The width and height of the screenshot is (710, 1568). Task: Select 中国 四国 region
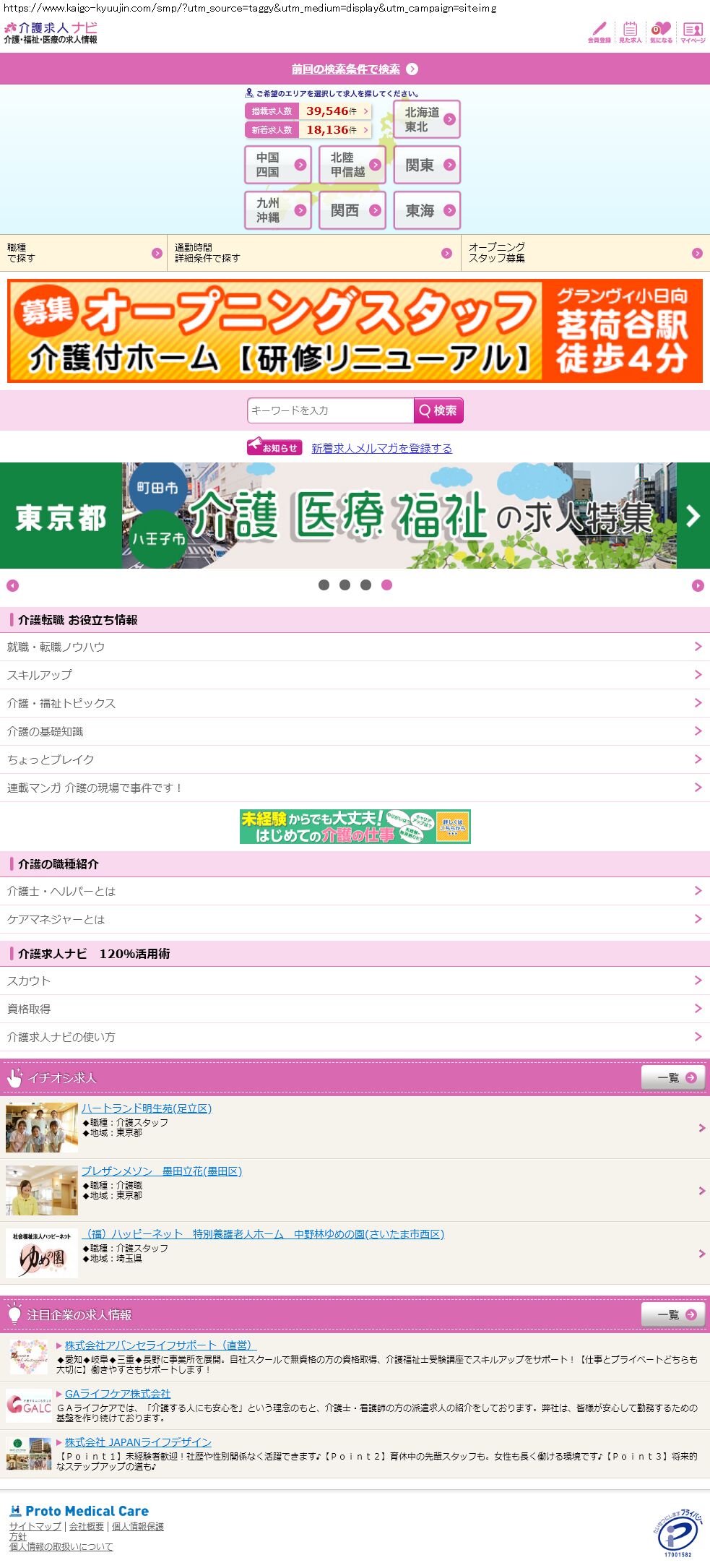click(x=278, y=165)
